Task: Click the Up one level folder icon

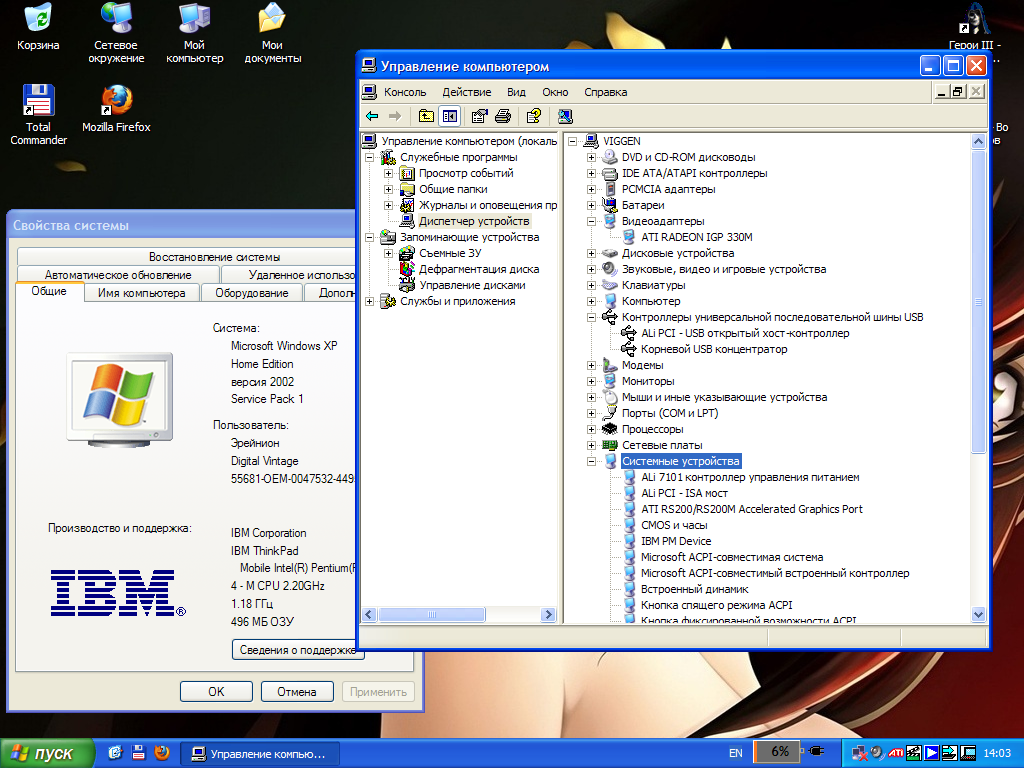Action: coord(427,116)
